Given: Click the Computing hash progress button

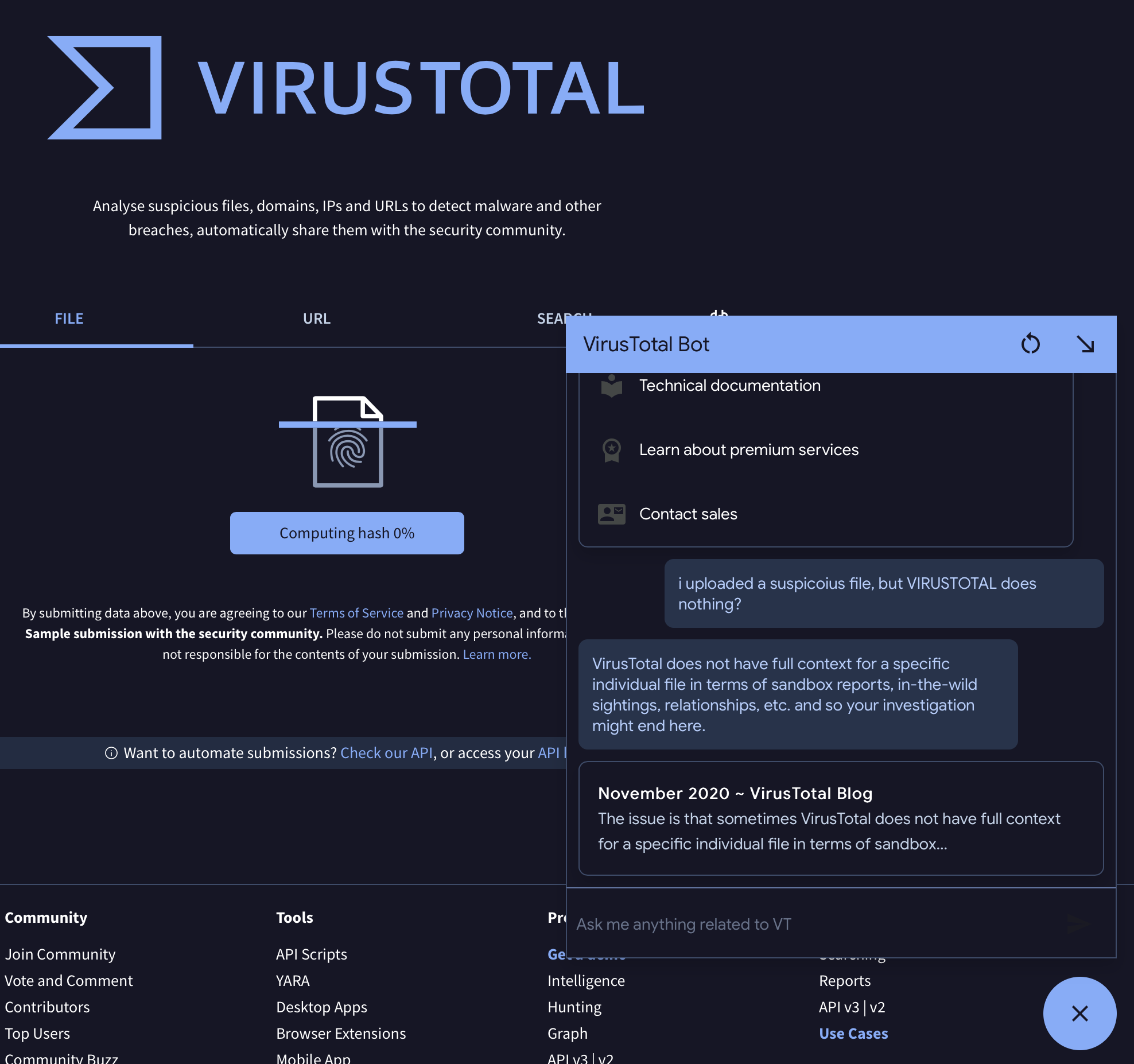Looking at the screenshot, I should (347, 533).
